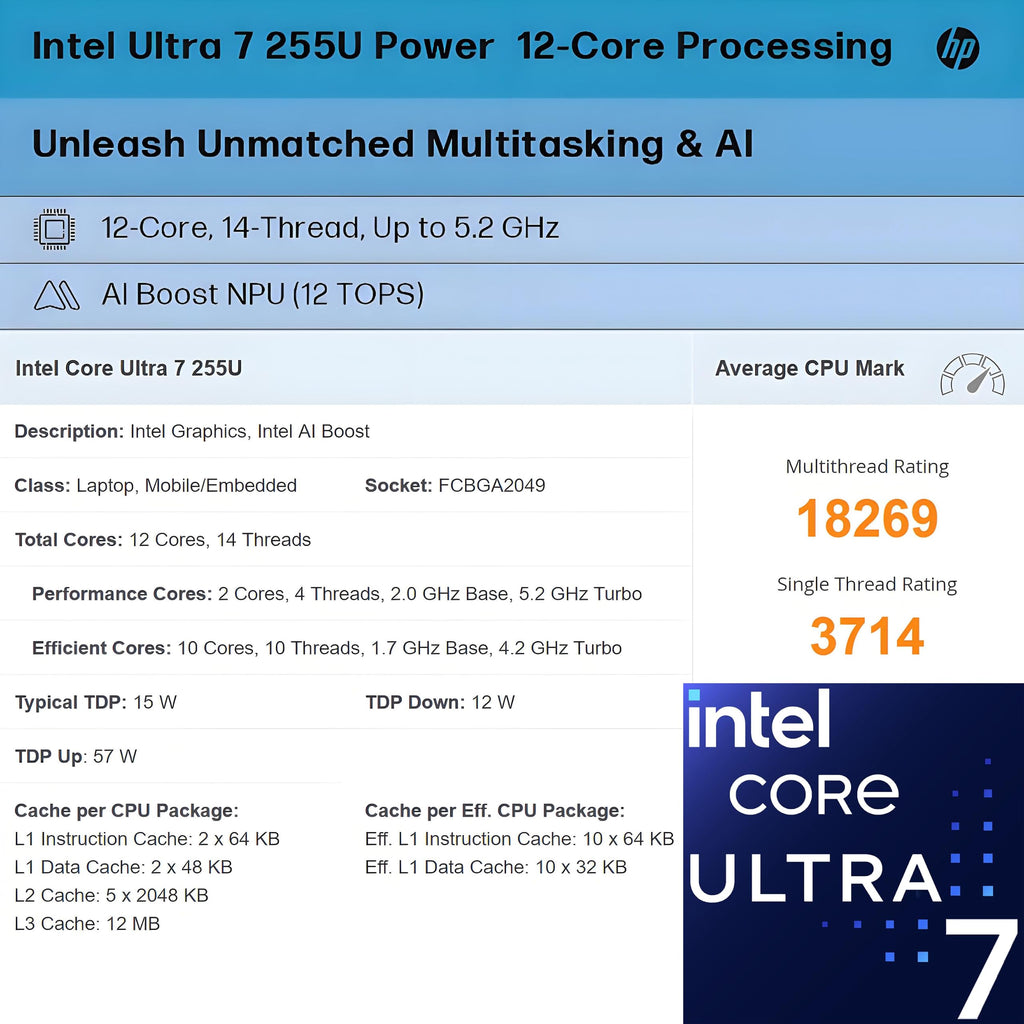Click the Socket FCBGA2049 value

(x=455, y=485)
